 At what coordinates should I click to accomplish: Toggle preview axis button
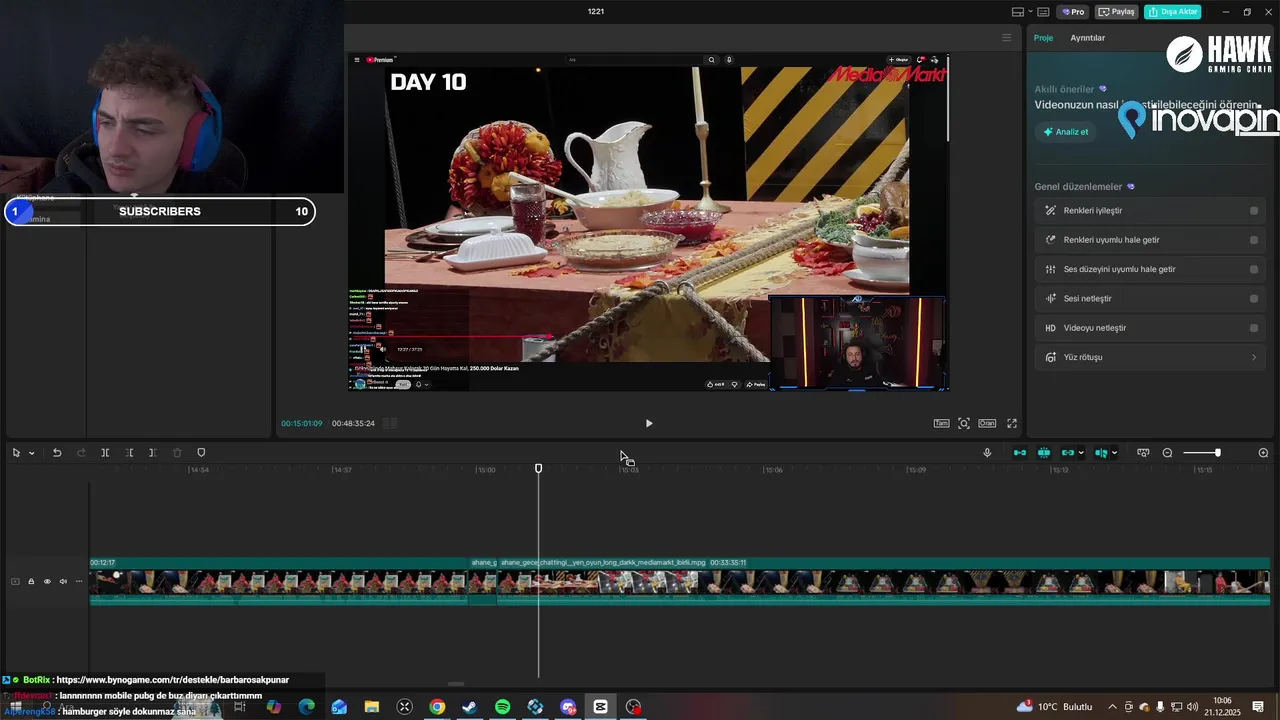point(1101,453)
